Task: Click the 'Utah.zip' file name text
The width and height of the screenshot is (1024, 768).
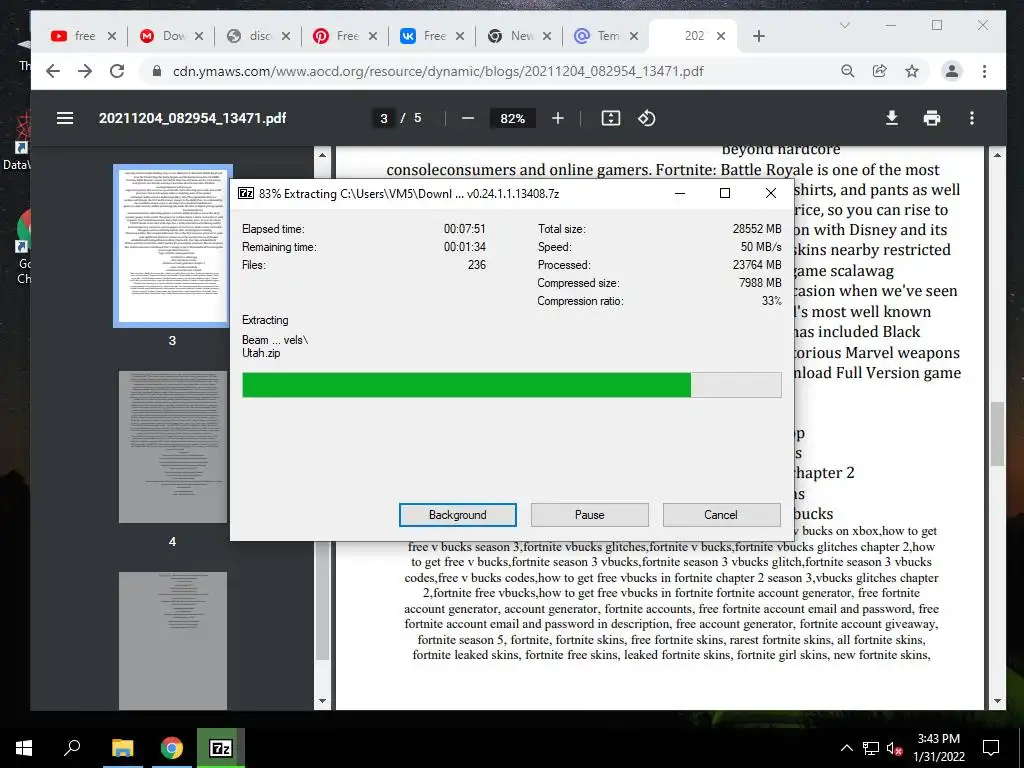Action: pos(261,353)
